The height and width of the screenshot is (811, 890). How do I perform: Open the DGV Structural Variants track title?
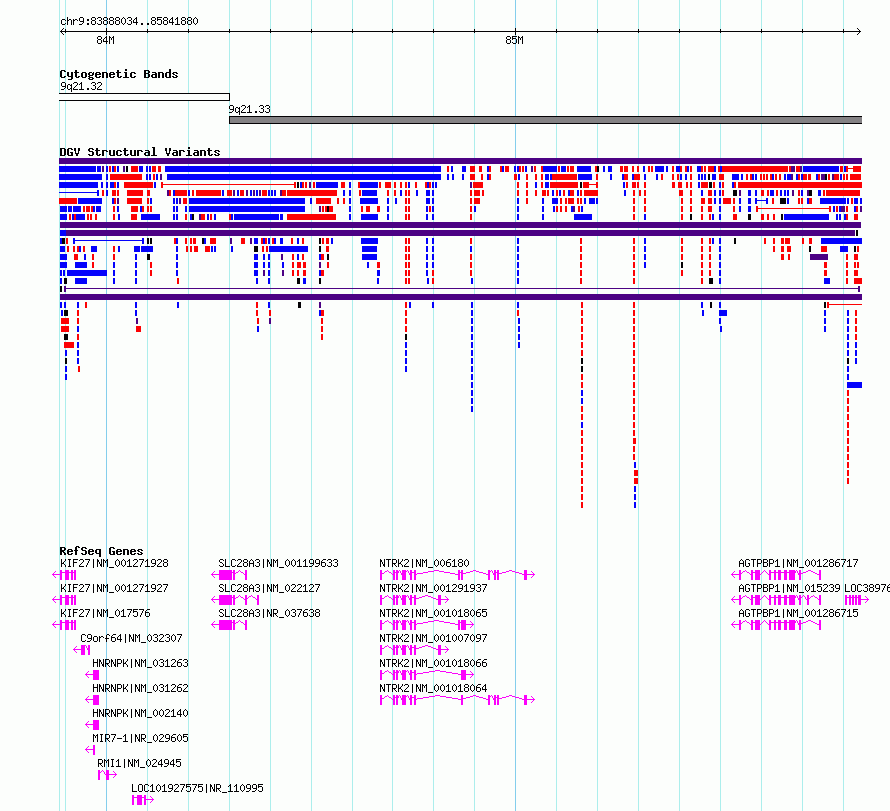140,152
